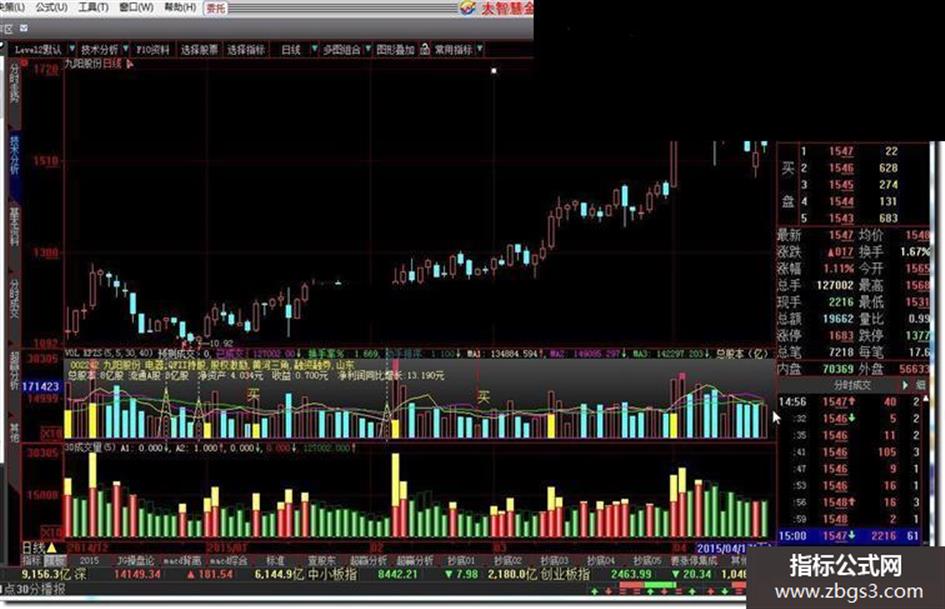Image resolution: width=945 pixels, height=609 pixels.
Task: Open the 帮助(H) menu
Action: click(180, 7)
